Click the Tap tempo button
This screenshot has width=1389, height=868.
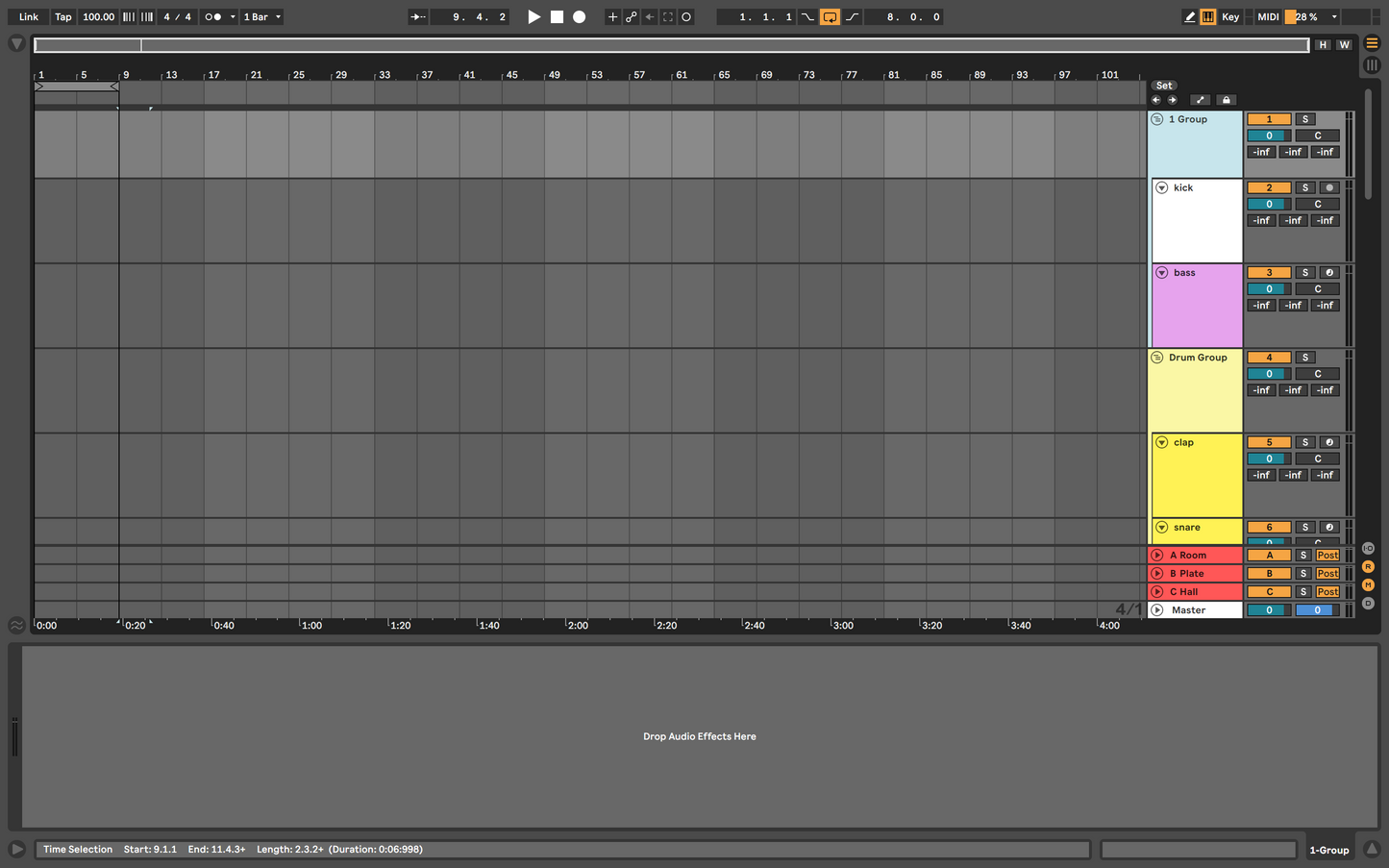point(62,16)
